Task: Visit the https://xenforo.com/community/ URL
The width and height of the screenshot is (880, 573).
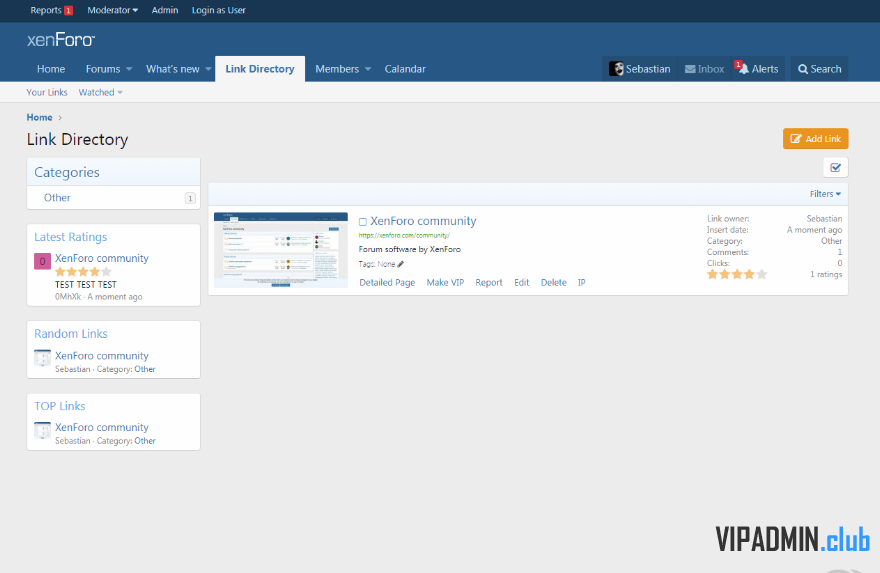Action: 404,236
